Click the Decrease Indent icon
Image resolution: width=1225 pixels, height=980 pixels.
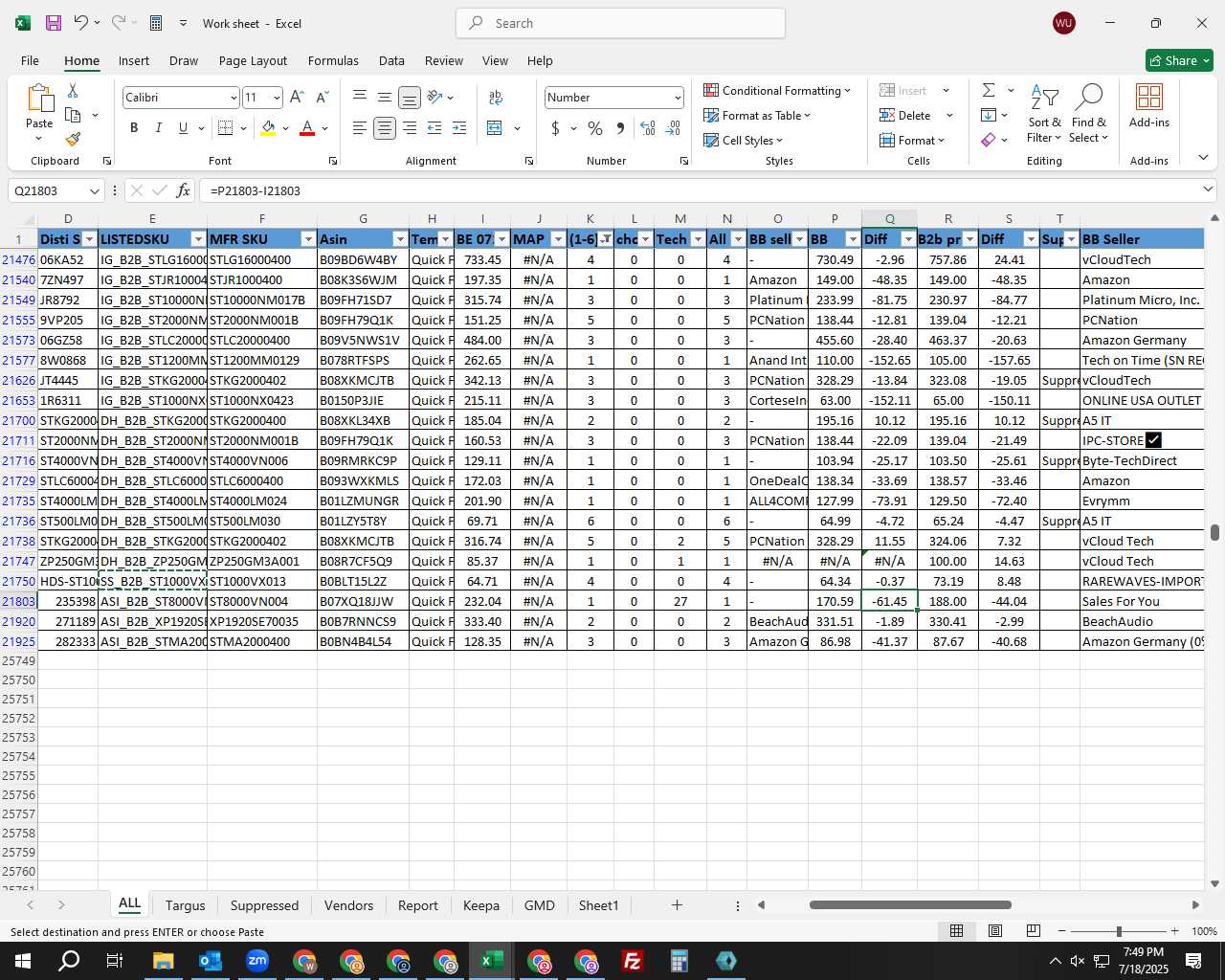click(x=434, y=128)
